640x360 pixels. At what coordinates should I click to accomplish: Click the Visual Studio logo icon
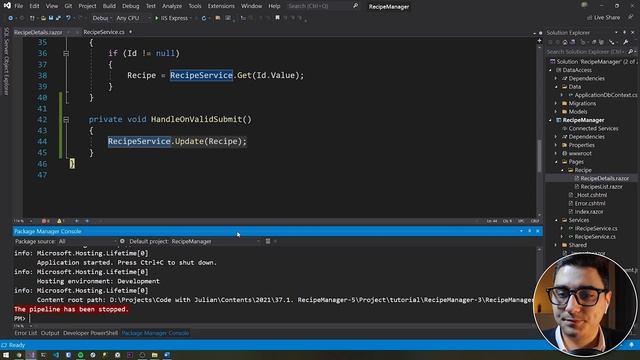[7, 6]
